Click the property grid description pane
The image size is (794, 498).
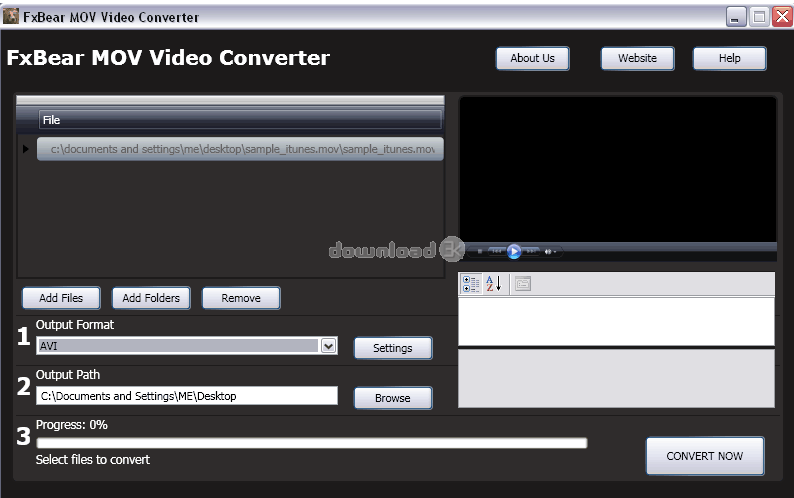tap(616, 378)
